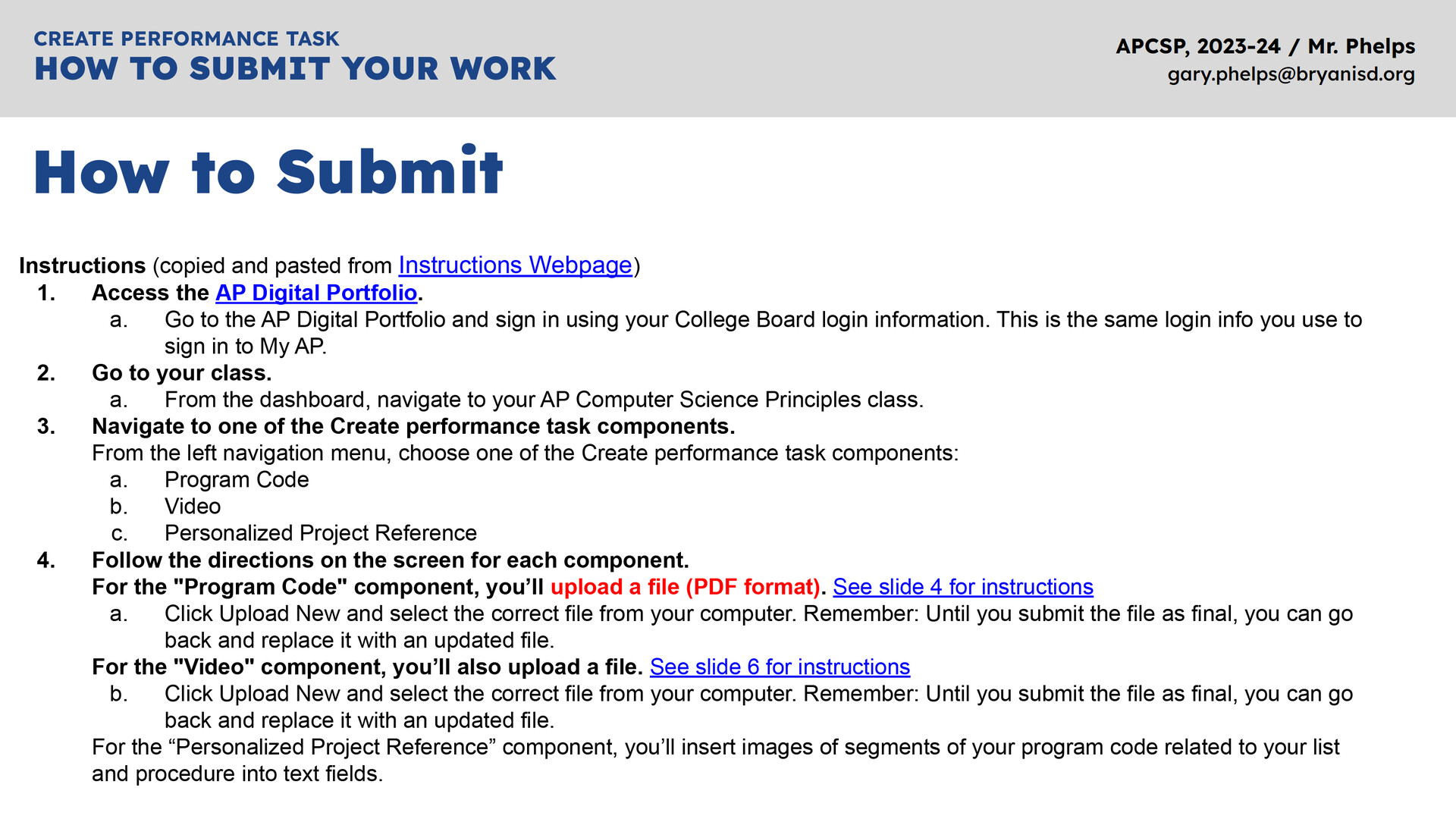Click the 'From the dashboard, navigate' sentence
The height and width of the screenshot is (819, 1456).
(543, 400)
